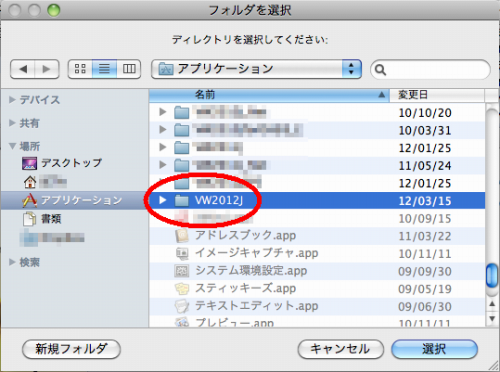The height and width of the screenshot is (372, 500).
Task: Expand the 共有 sidebar section
Action: tap(12, 123)
